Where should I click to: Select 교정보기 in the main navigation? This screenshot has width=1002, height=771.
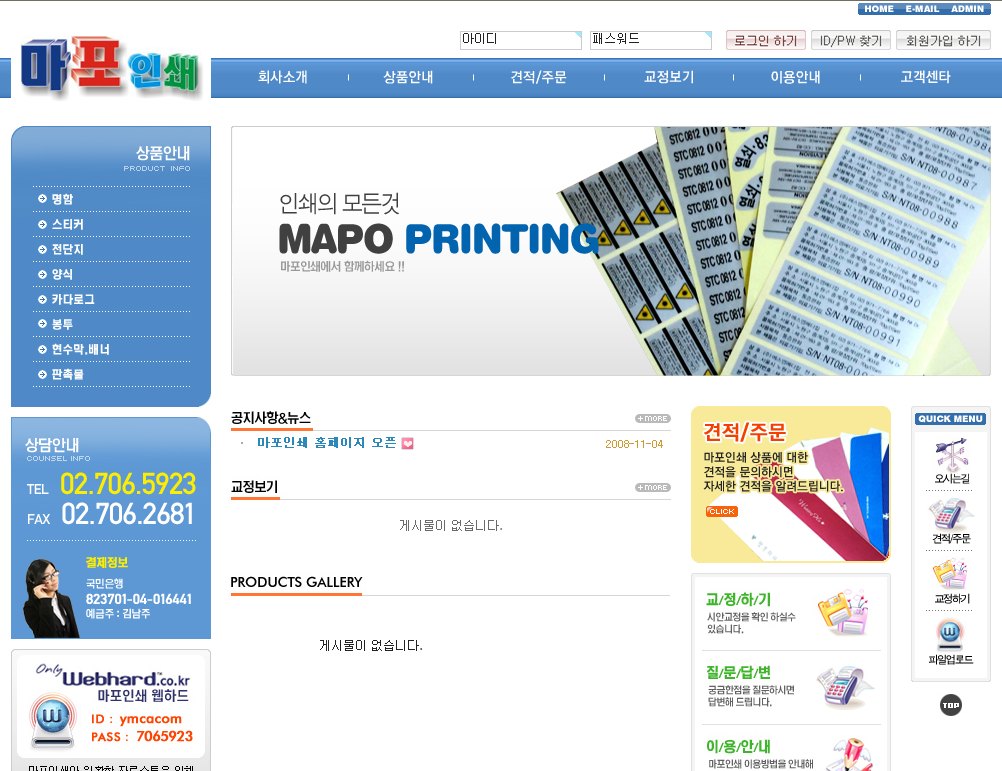[x=669, y=77]
